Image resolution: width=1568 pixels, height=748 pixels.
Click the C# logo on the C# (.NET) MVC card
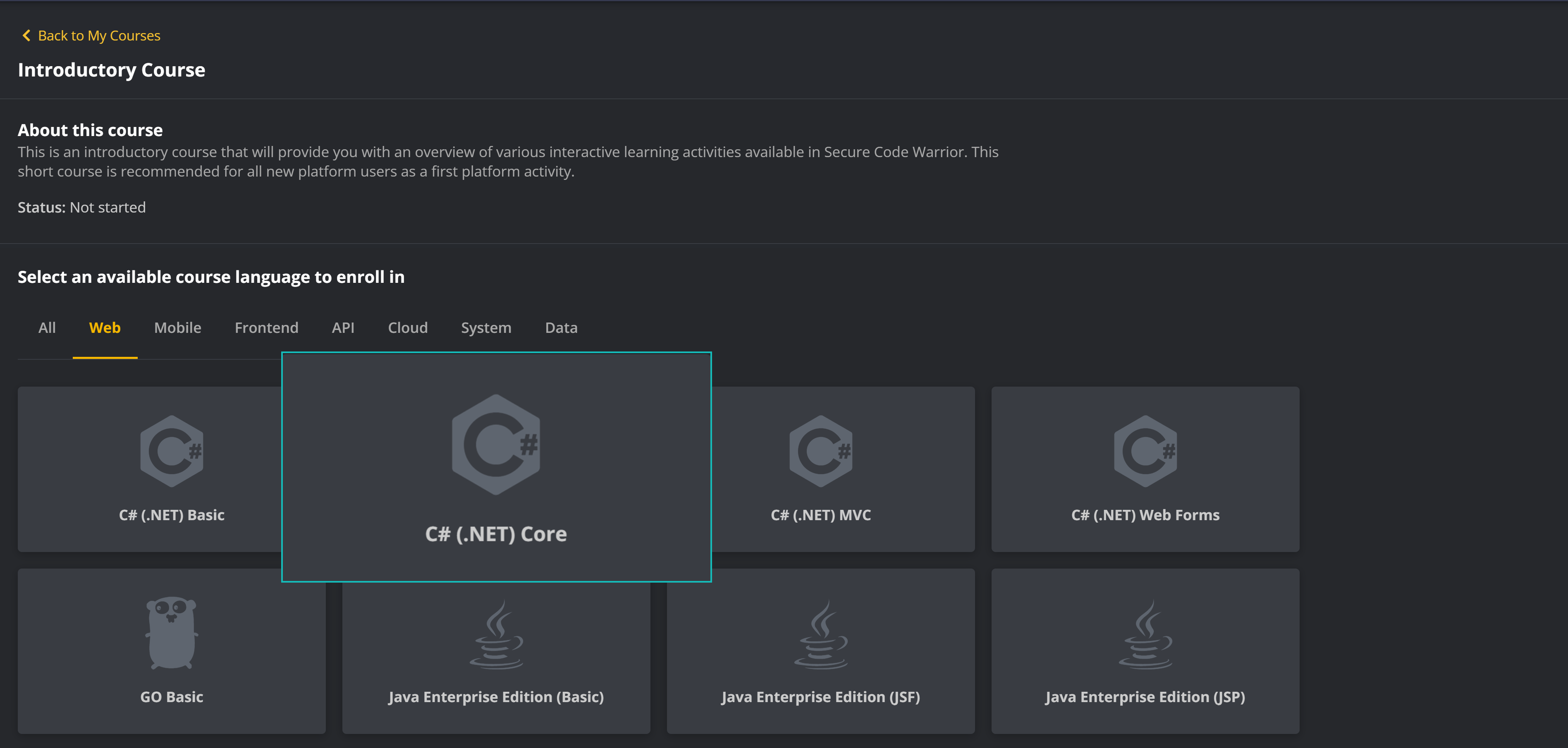tap(820, 451)
